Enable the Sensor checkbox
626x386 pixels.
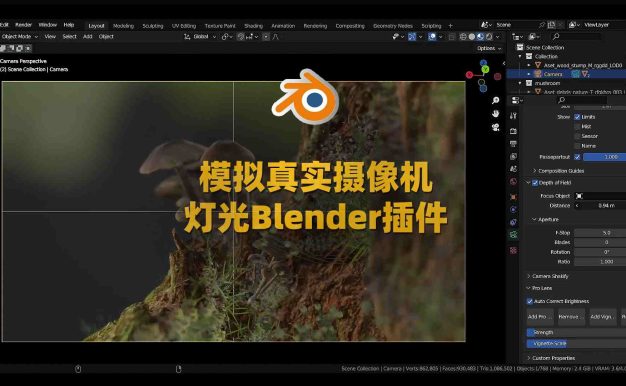coord(577,136)
